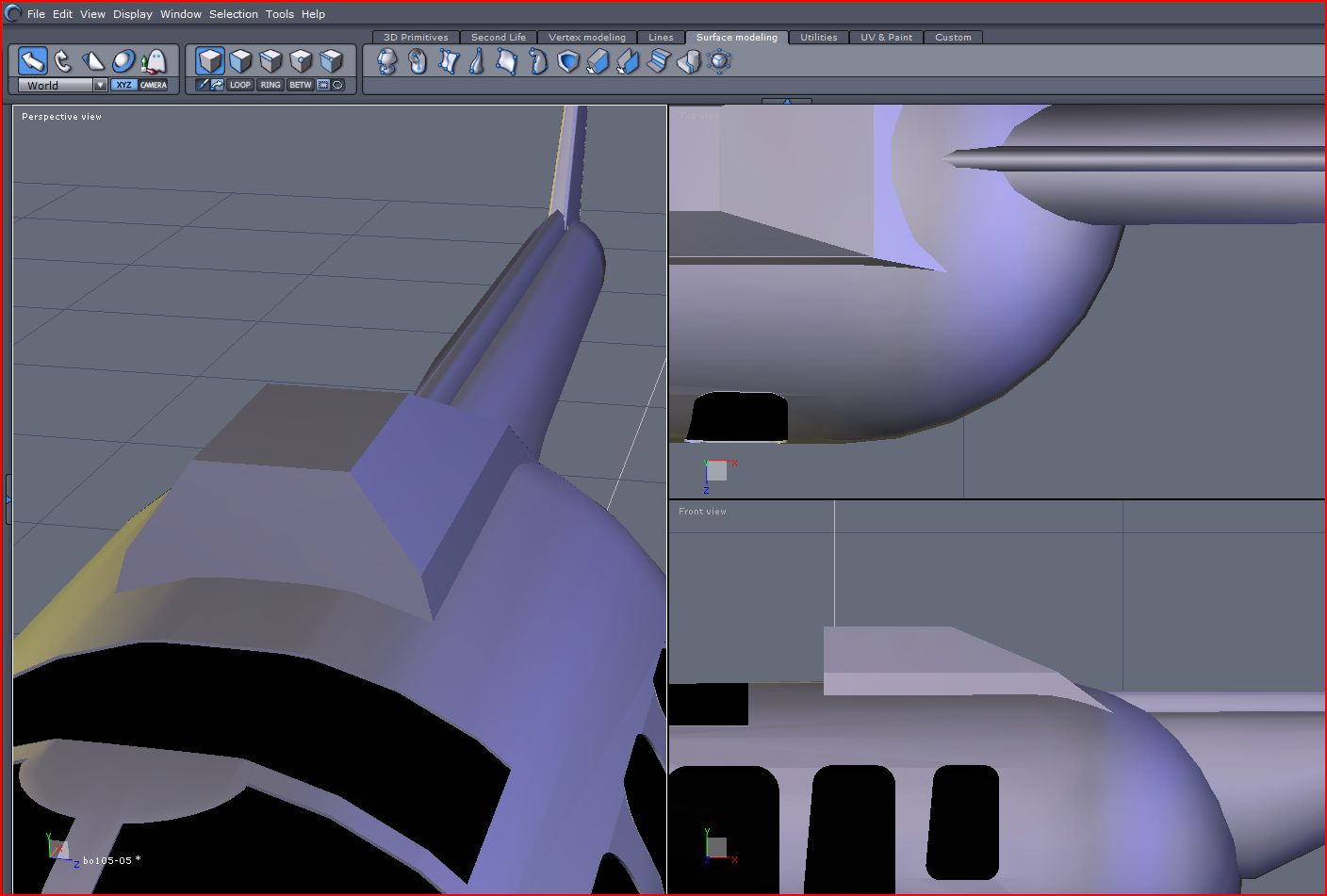
Task: Select the Rotate manipulator tool
Action: click(63, 61)
